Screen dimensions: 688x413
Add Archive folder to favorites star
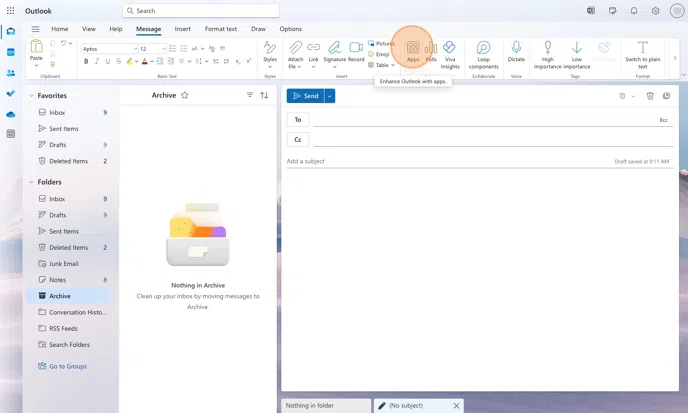click(x=185, y=95)
